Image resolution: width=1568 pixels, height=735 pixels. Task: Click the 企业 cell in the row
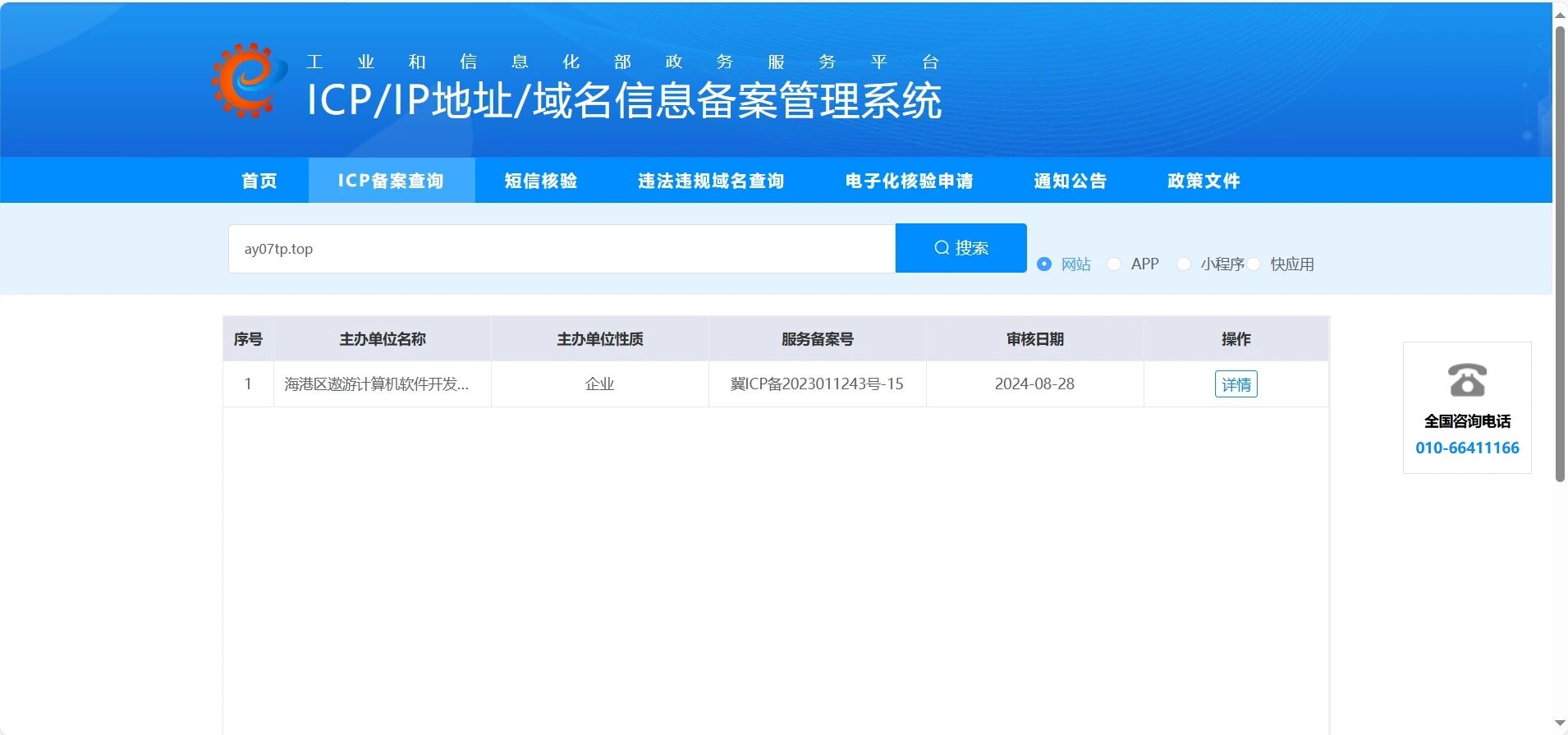(600, 384)
